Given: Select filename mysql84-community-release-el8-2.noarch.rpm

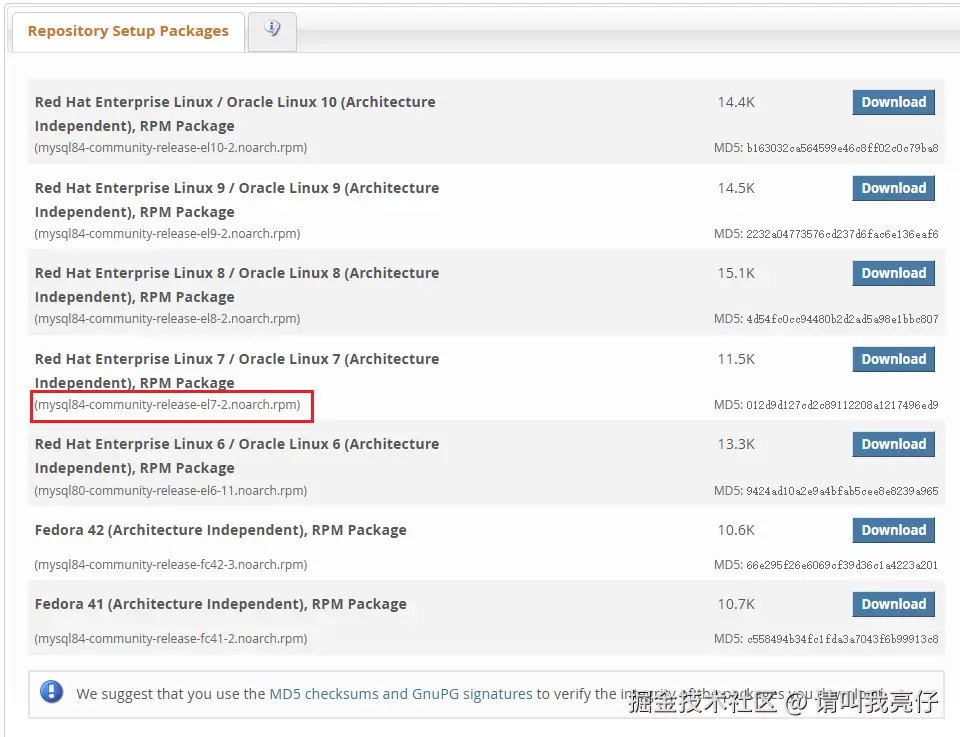Looking at the screenshot, I should tap(167, 318).
